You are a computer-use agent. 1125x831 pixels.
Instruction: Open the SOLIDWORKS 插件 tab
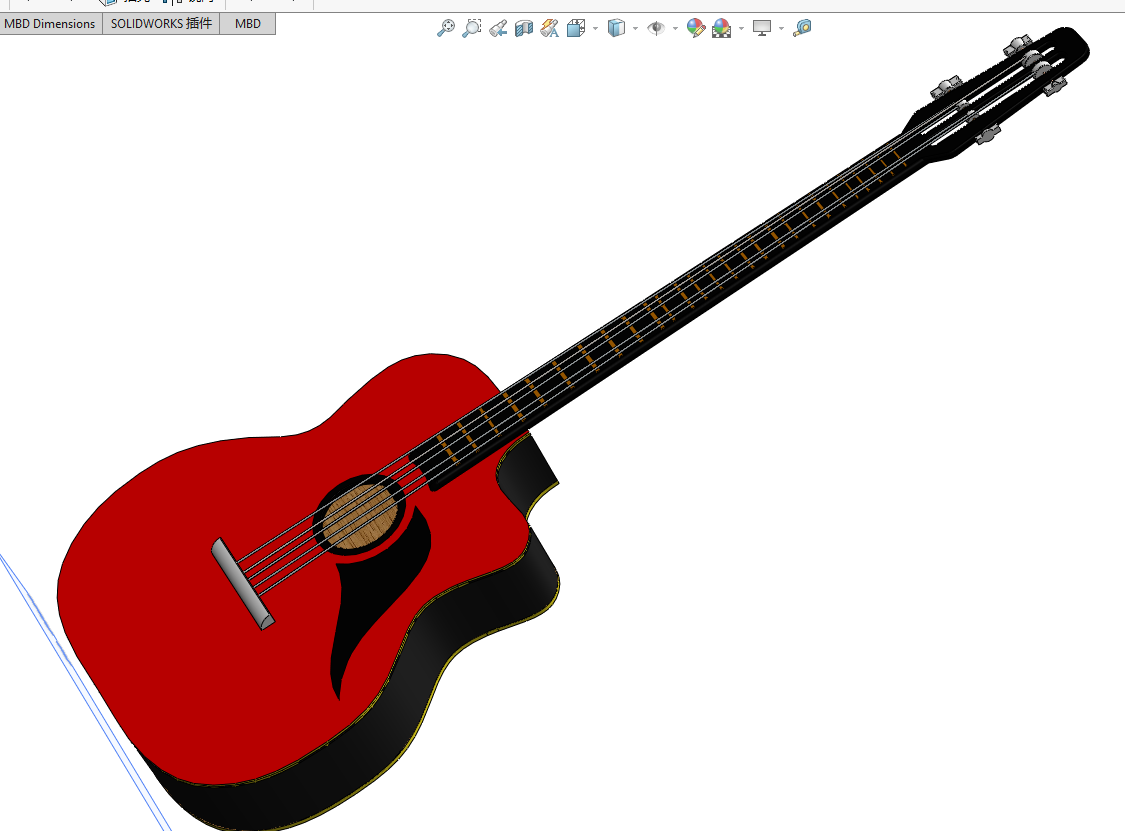(161, 24)
